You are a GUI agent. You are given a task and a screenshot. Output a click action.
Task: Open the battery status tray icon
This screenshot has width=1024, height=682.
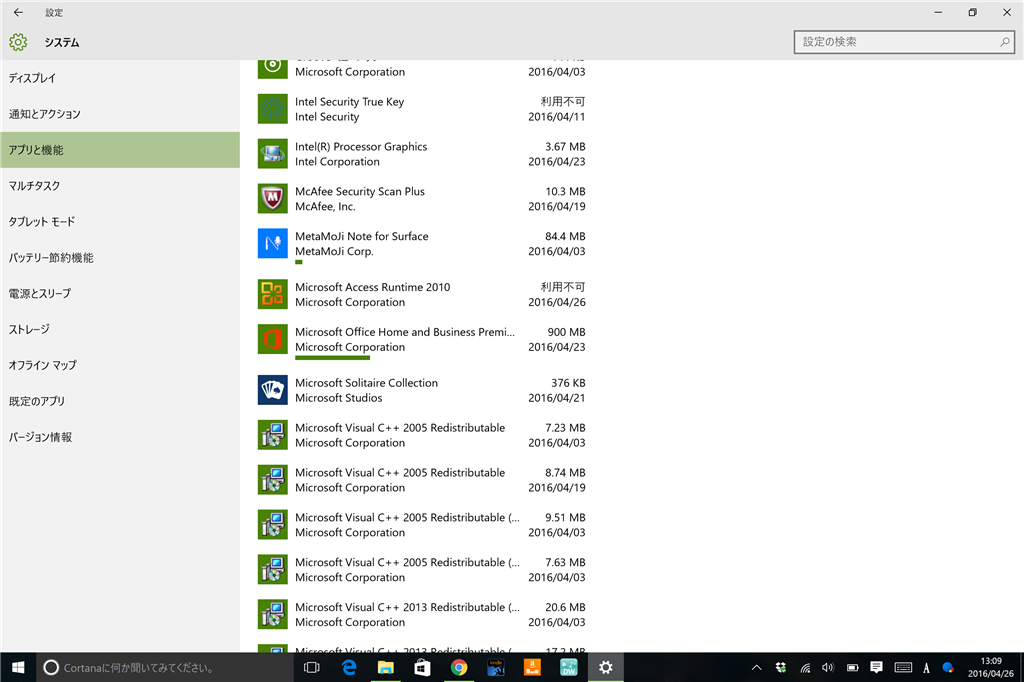(852, 668)
